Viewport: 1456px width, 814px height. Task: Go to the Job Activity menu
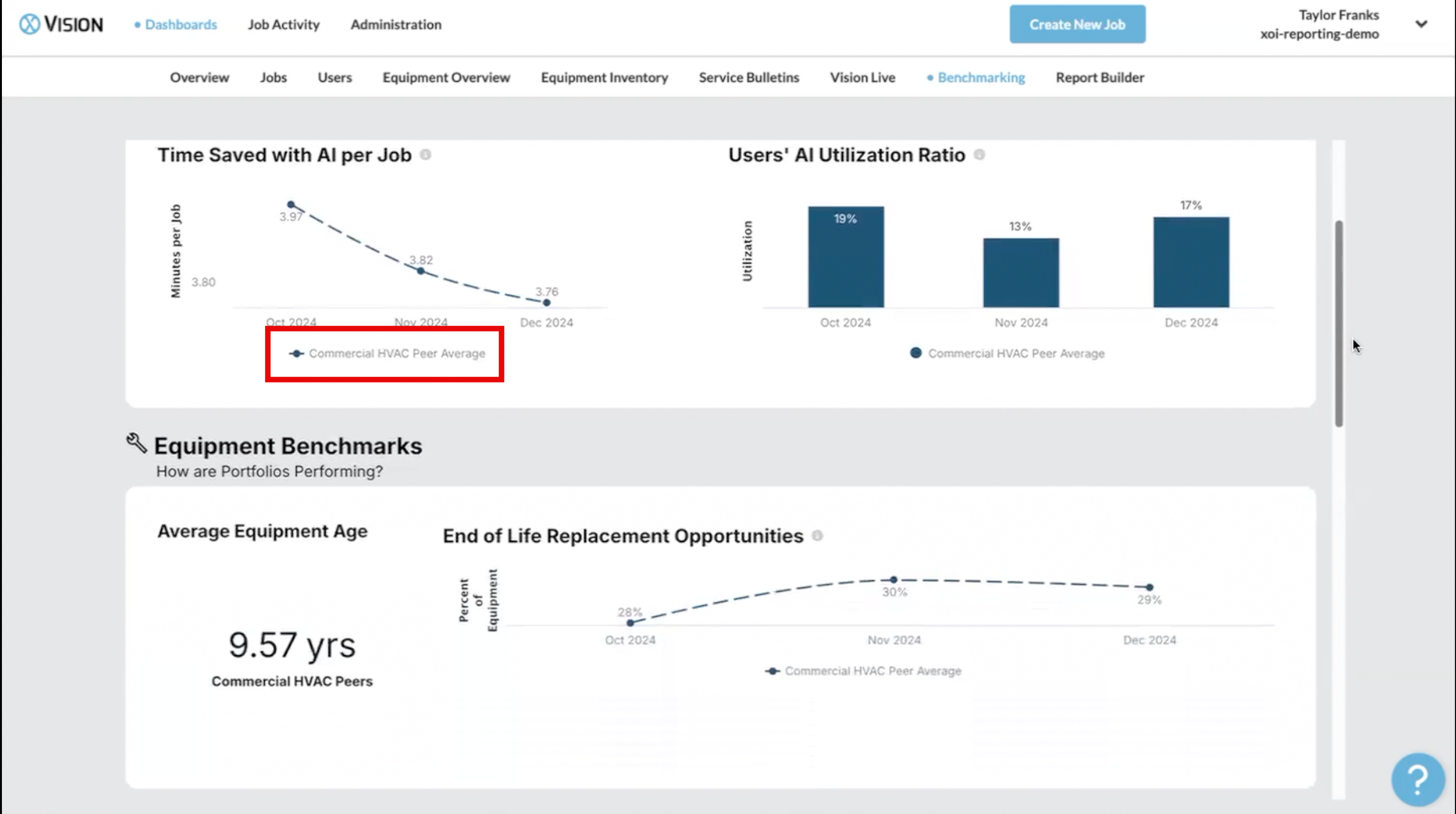point(283,25)
